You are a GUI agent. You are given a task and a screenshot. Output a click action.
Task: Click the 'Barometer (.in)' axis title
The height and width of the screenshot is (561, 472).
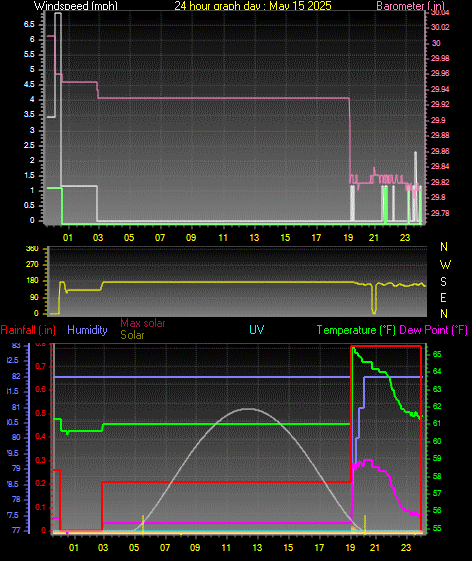(410, 5)
